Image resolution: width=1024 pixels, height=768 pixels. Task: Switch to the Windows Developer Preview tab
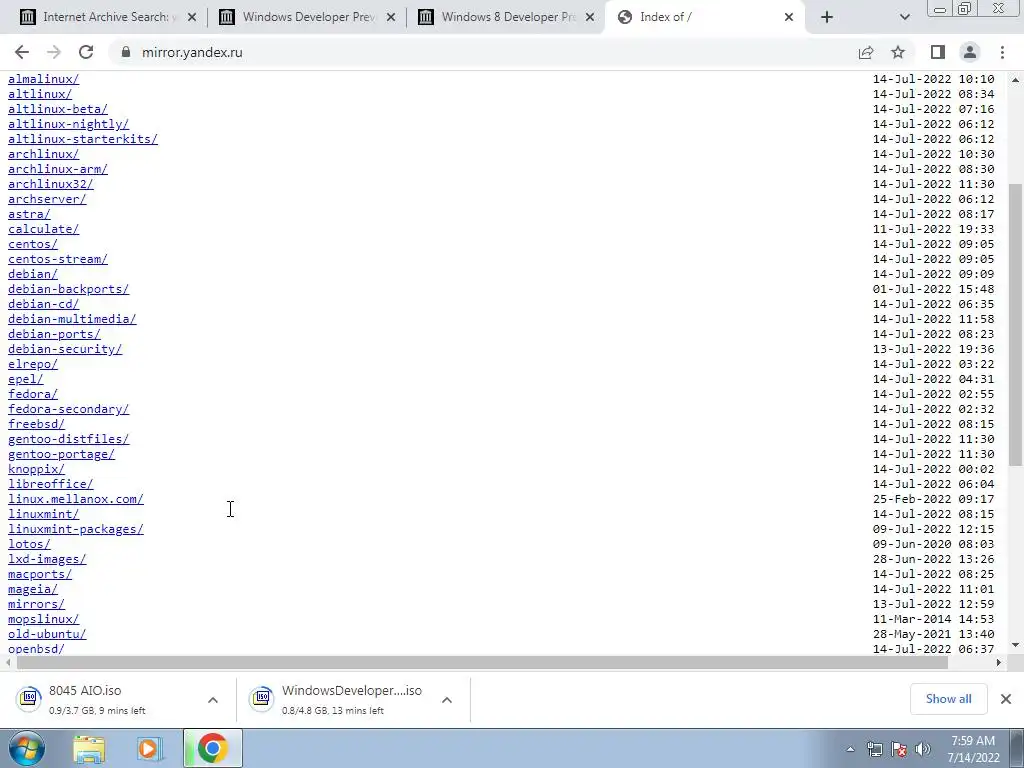point(308,17)
